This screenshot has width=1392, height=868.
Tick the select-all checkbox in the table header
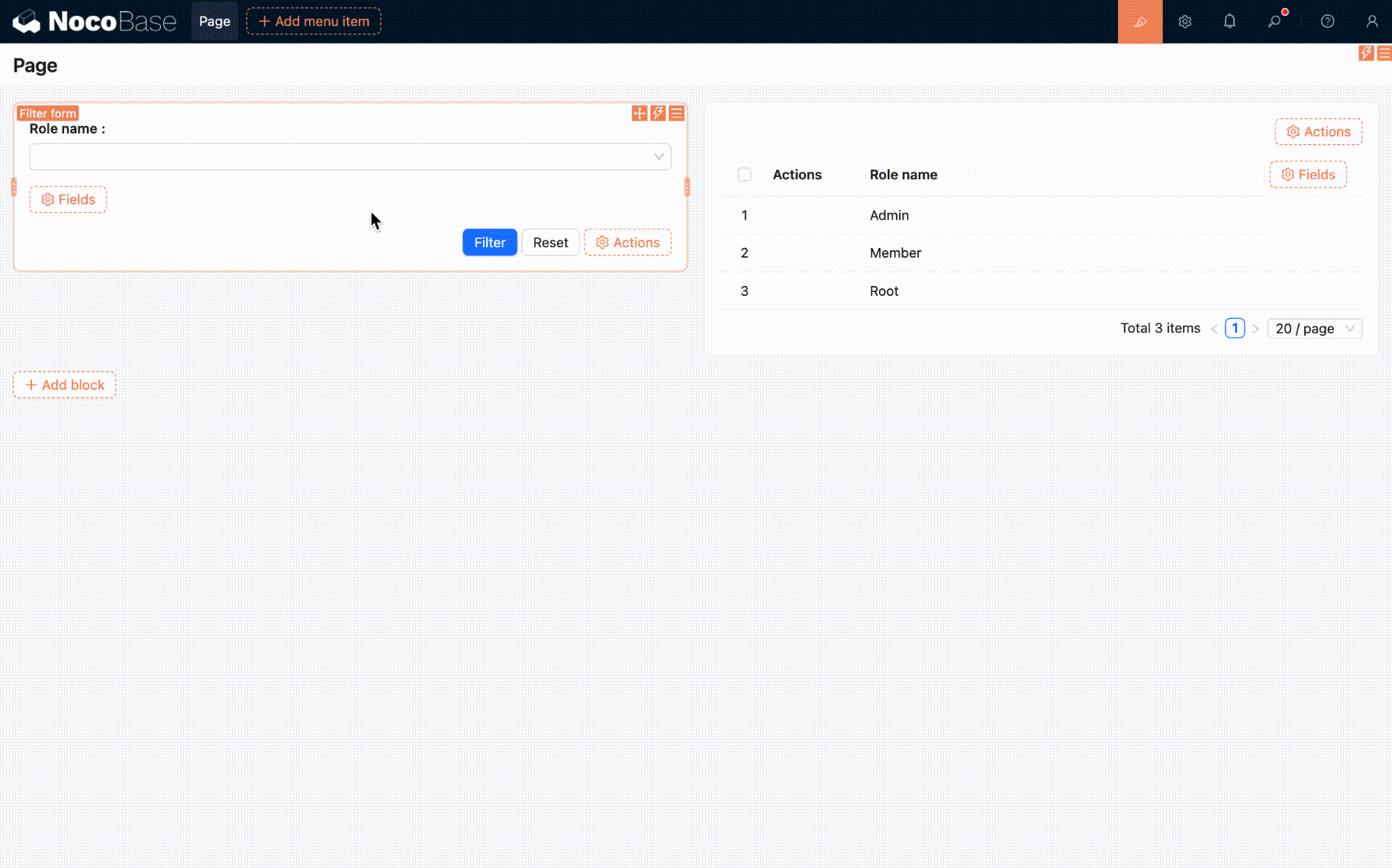coord(744,175)
